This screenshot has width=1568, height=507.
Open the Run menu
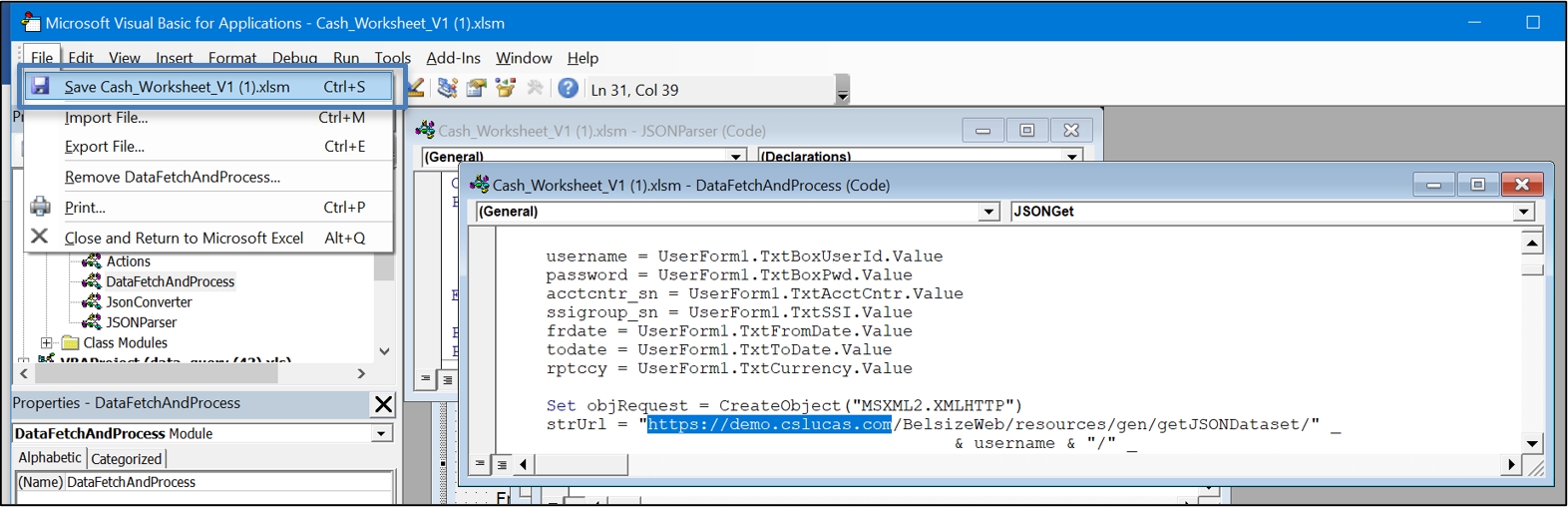346,58
